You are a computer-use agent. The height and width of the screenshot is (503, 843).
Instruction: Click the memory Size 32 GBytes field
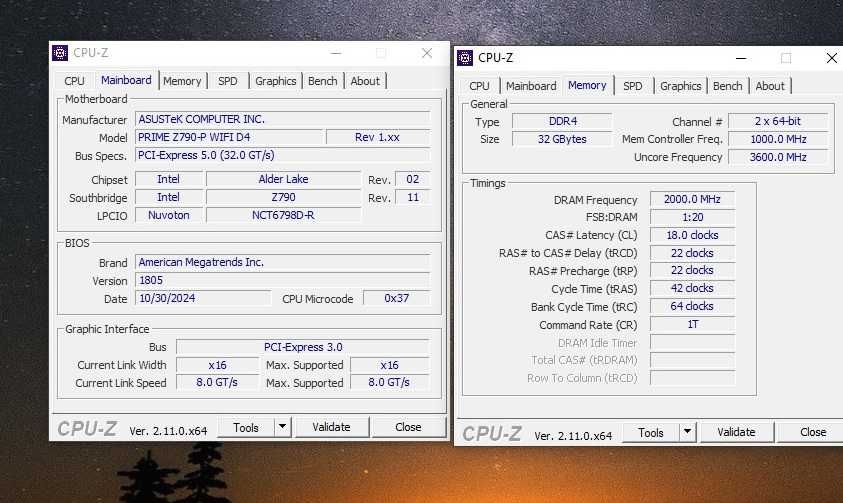[562, 139]
